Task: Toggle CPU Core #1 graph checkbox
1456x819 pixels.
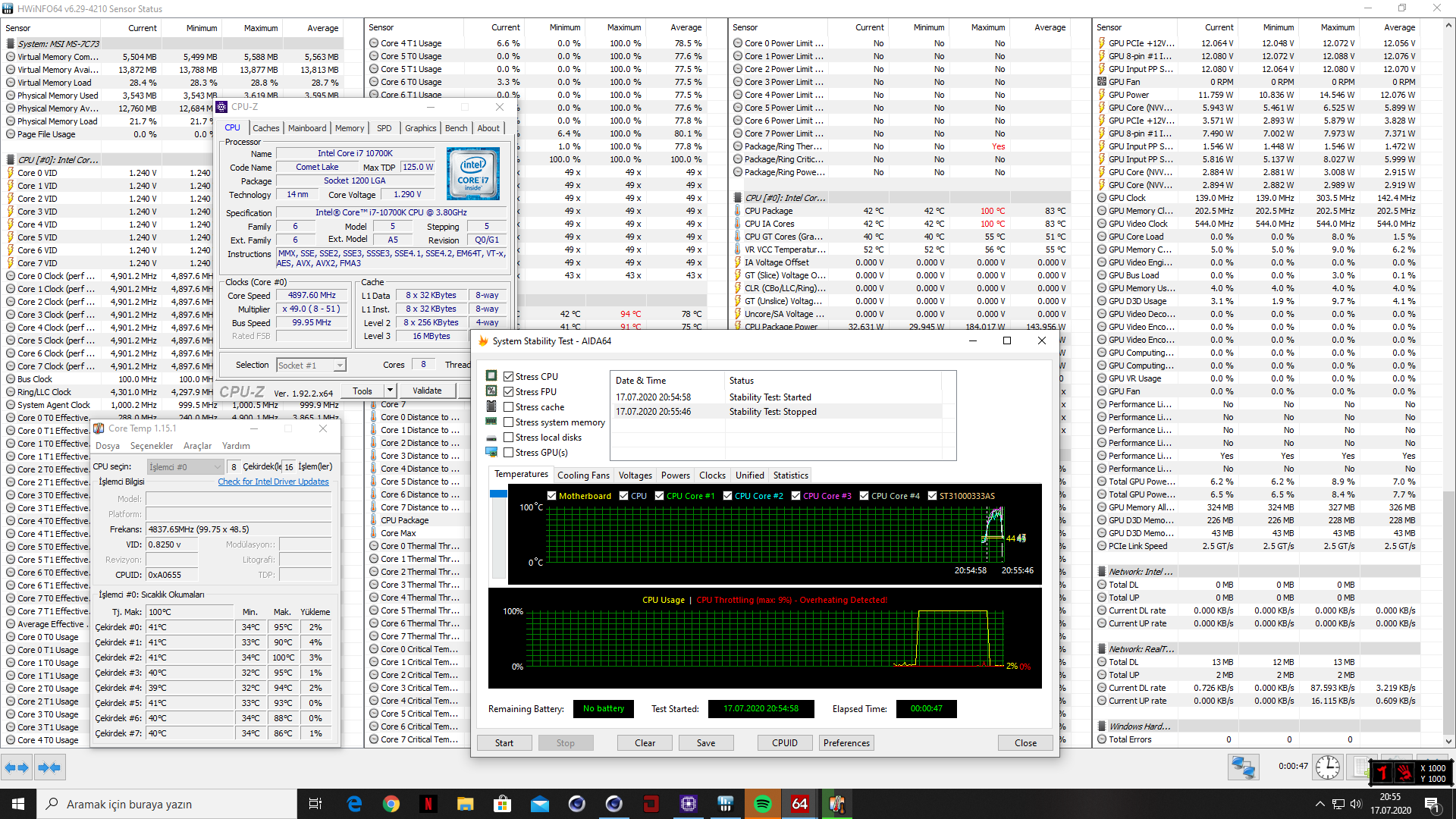Action: [x=660, y=496]
